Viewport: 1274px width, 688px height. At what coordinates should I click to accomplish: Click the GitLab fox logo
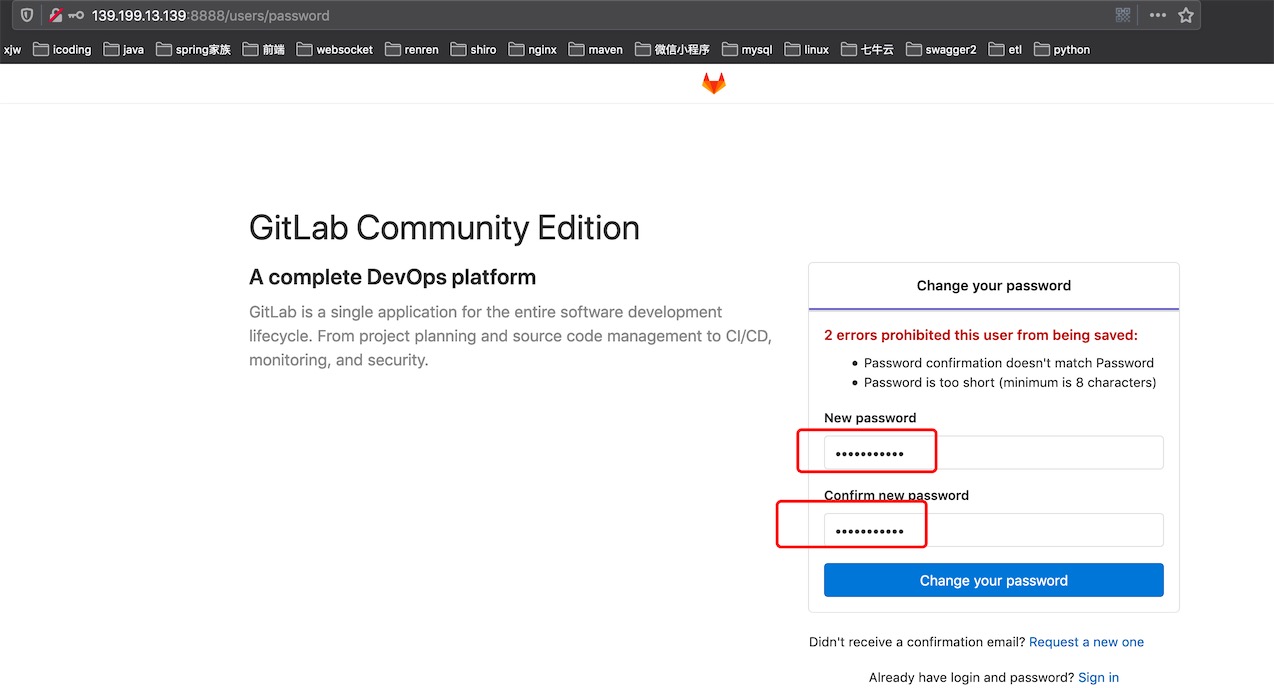point(713,84)
